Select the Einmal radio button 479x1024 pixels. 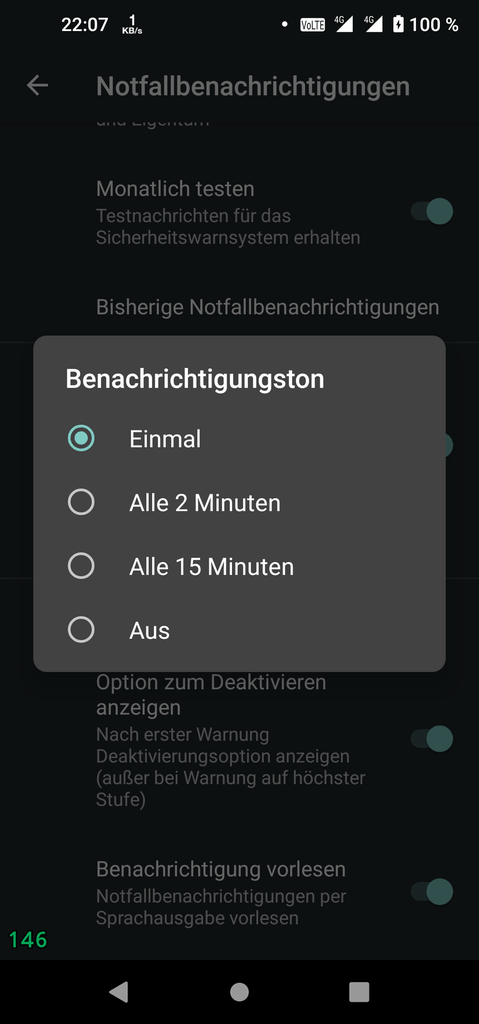click(x=81, y=438)
